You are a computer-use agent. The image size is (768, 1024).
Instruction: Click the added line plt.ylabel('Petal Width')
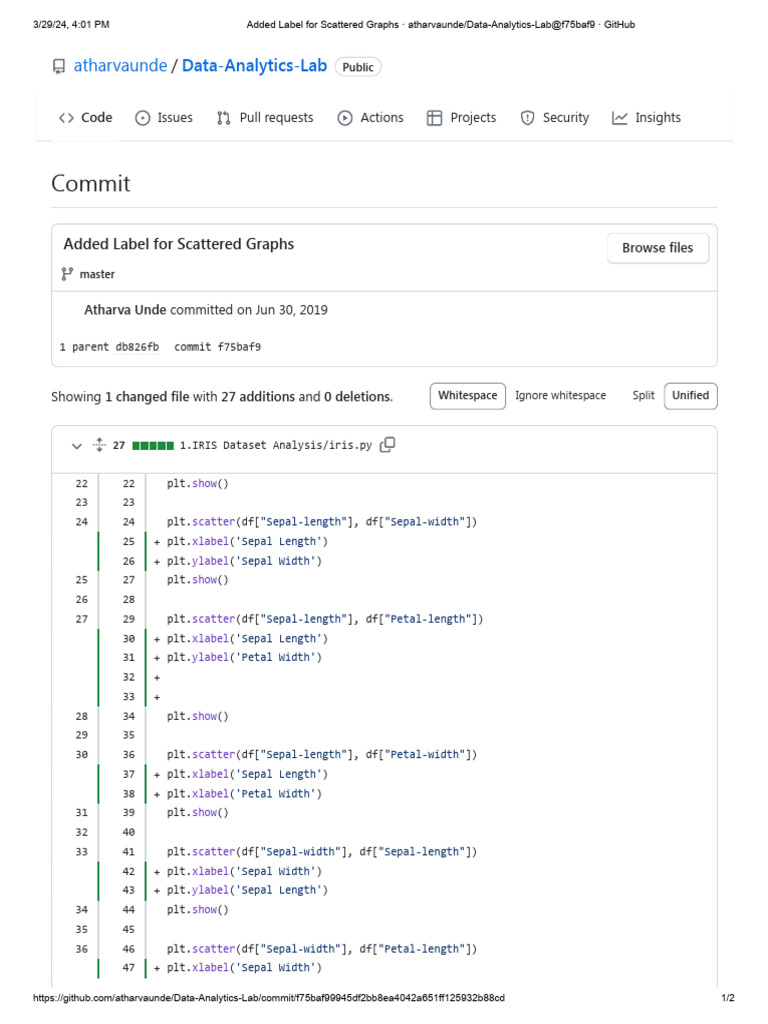[x=244, y=658]
